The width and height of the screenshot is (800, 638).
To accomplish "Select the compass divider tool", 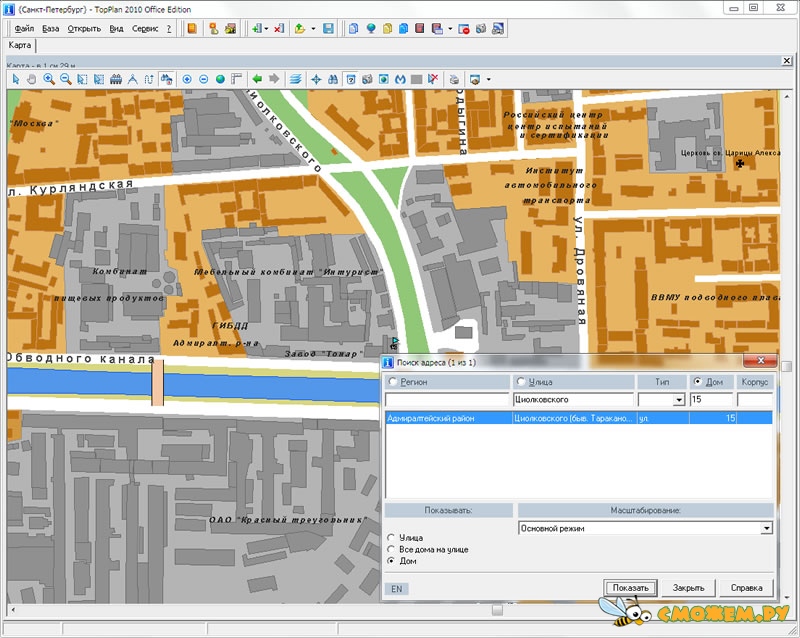I will pyautogui.click(x=133, y=79).
